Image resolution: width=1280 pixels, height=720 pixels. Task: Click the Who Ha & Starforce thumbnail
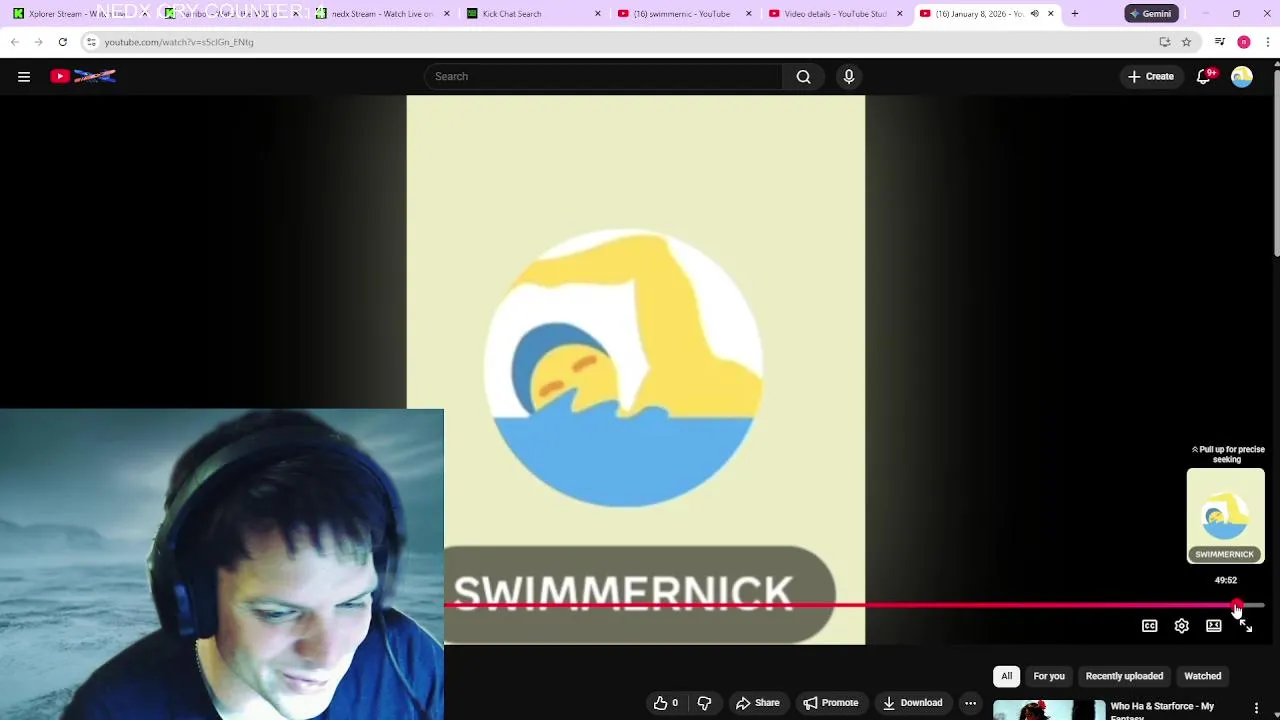click(1049, 710)
